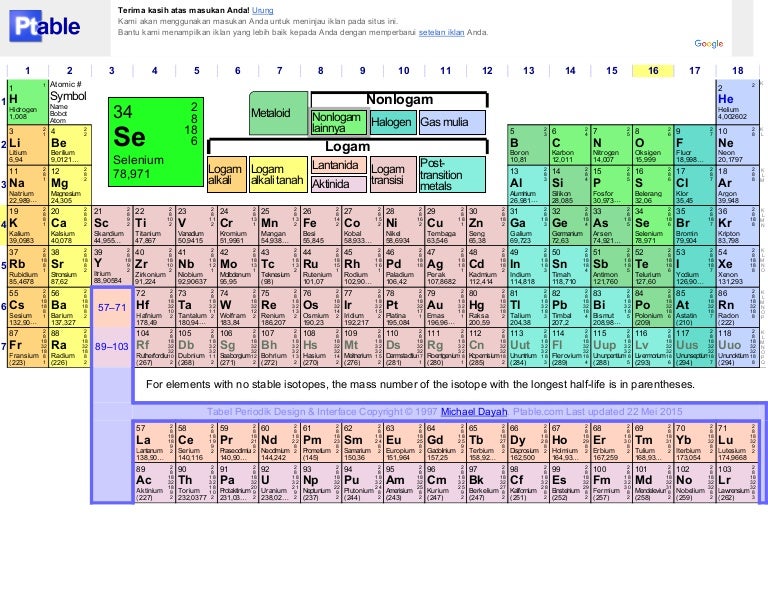The width and height of the screenshot is (768, 594).
Task: Choose the Iron (Fe) cell
Action: coord(321,226)
